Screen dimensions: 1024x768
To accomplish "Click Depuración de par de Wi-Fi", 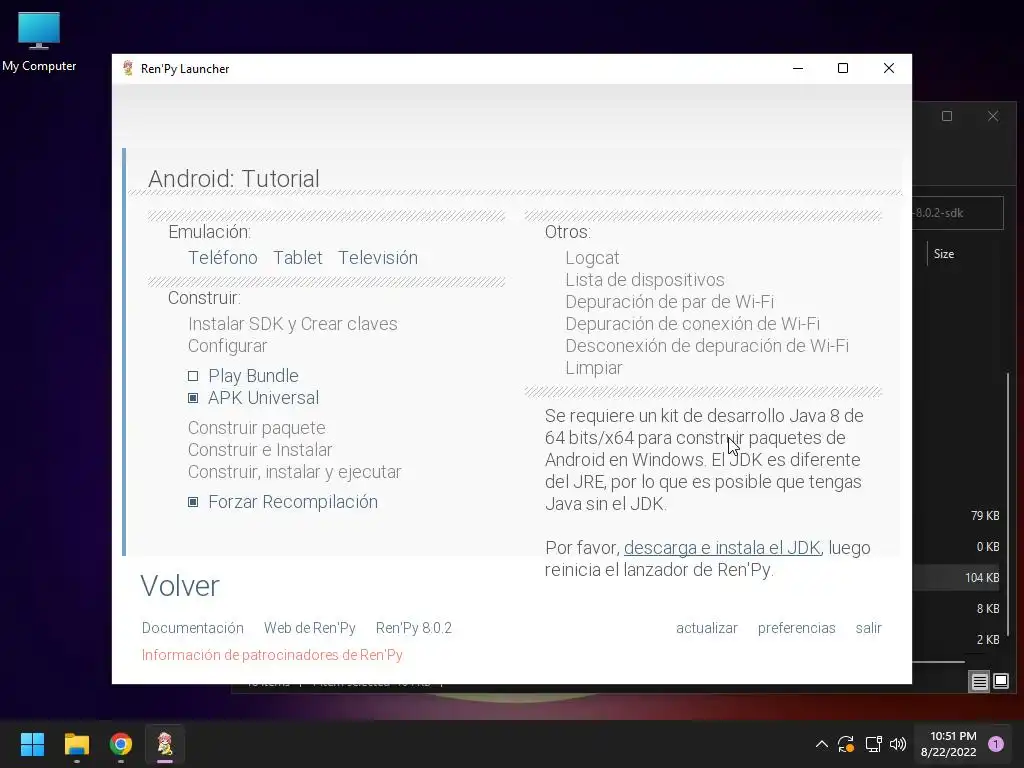I will (669, 302).
